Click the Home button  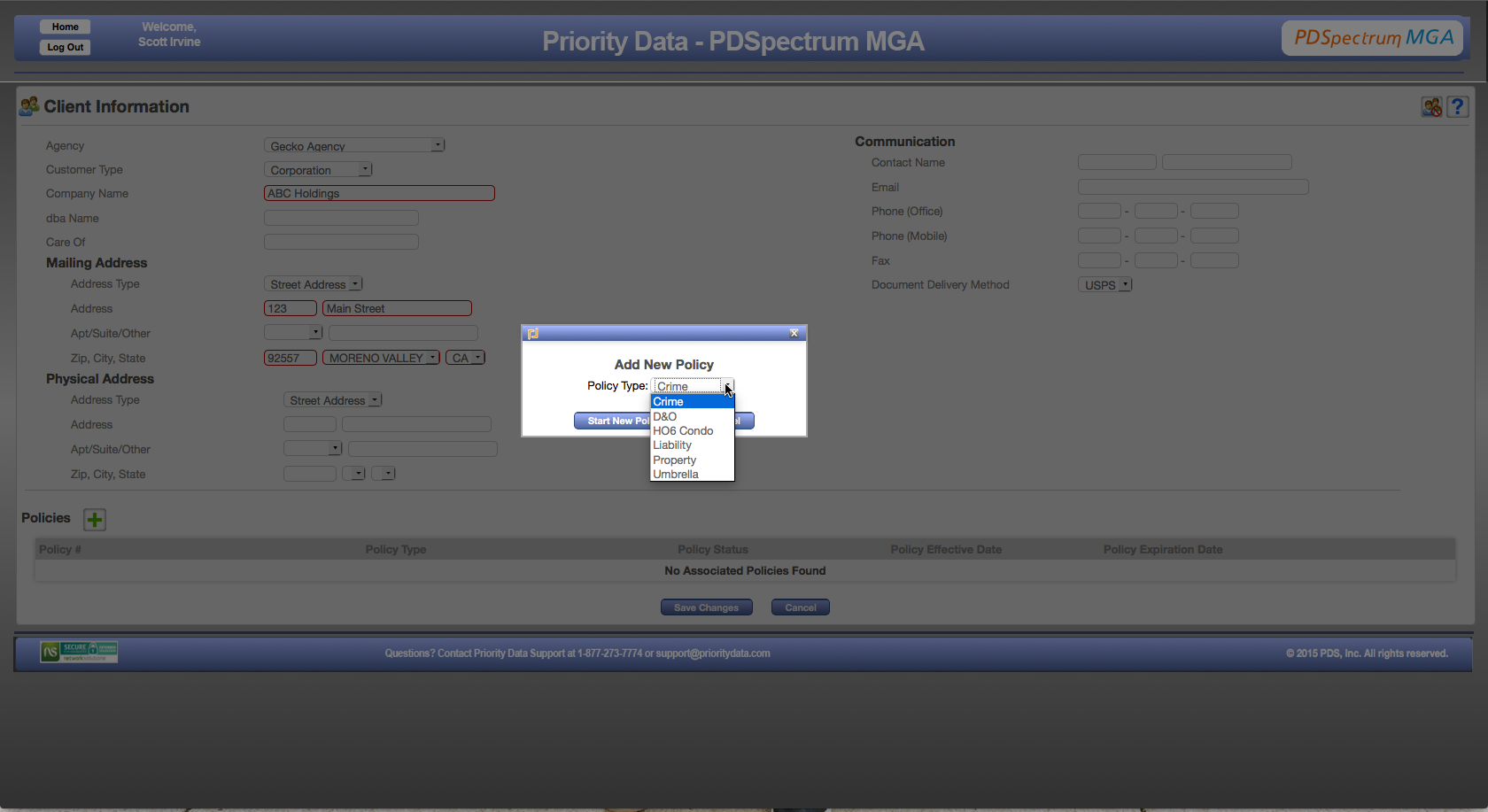coord(66,27)
